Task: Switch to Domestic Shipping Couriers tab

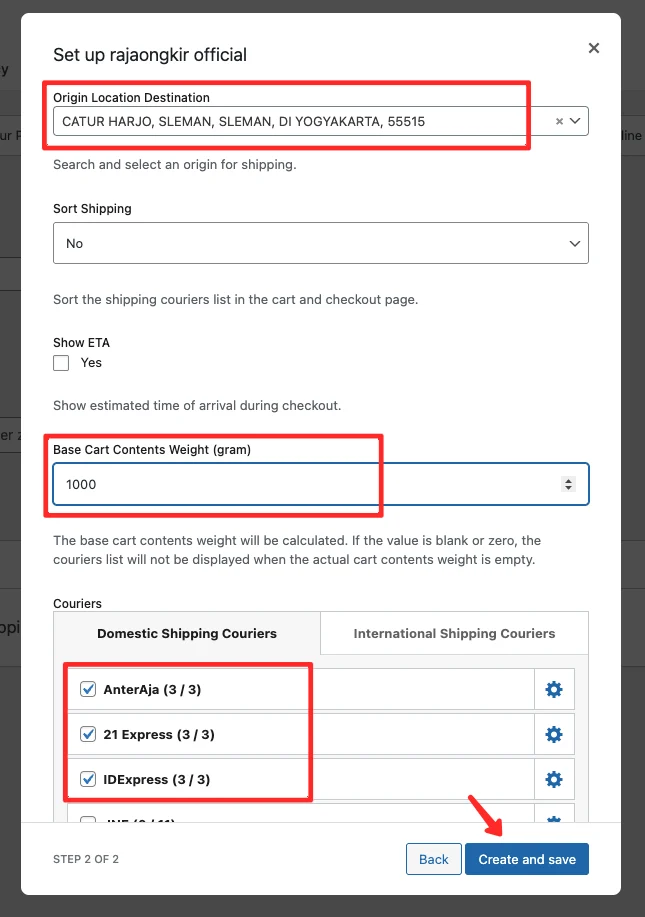Action: (187, 633)
